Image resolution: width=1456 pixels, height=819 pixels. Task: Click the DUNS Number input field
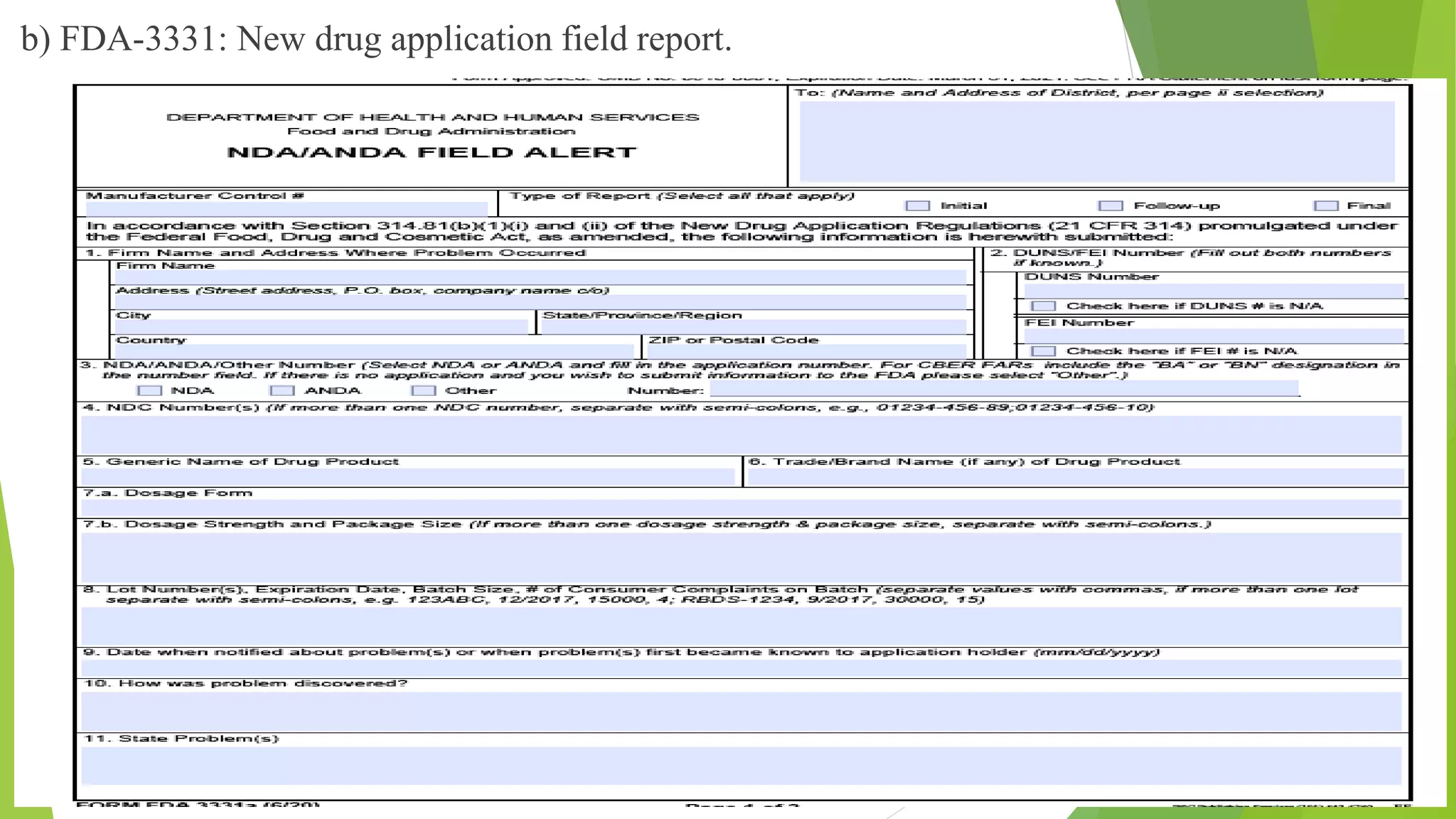[1214, 290]
